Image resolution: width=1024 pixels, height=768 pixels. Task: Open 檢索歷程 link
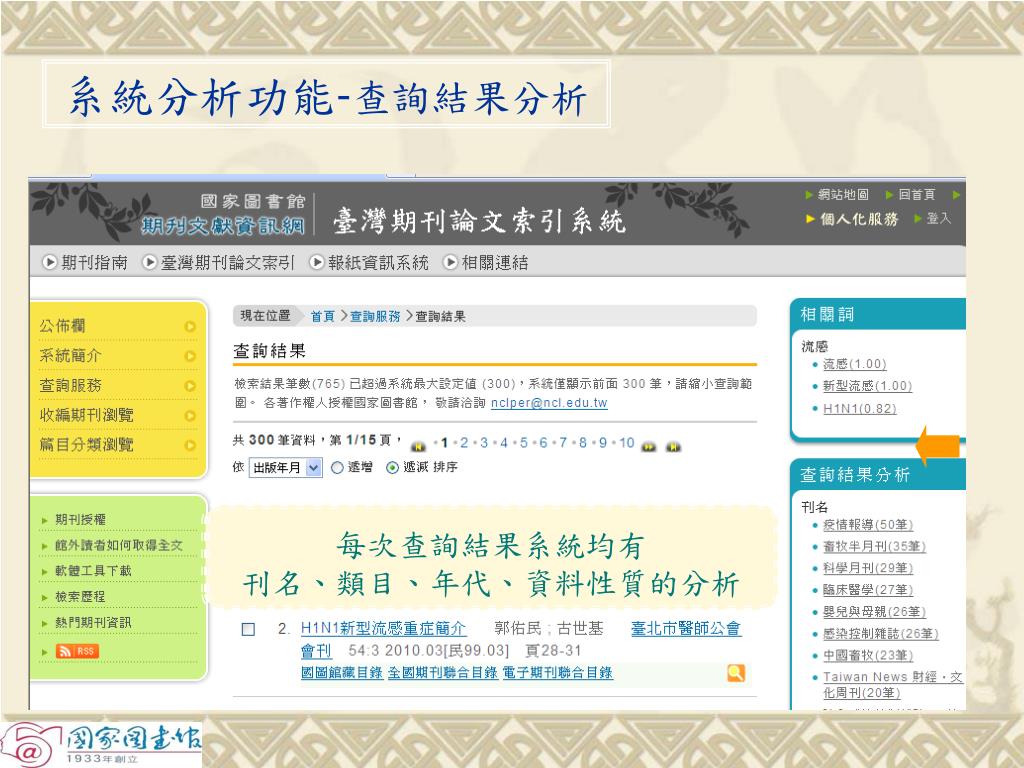[80, 596]
